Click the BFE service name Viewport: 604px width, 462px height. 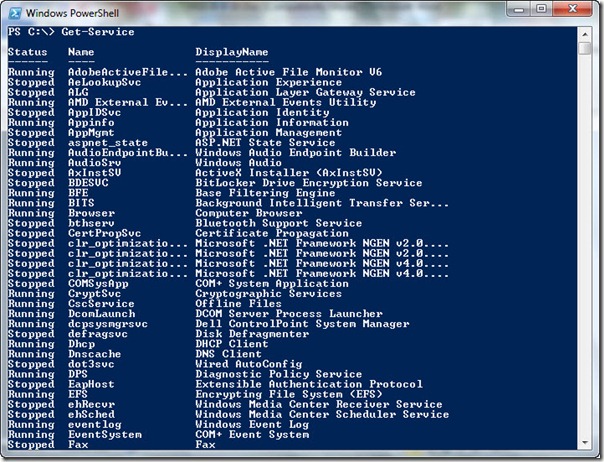point(78,193)
